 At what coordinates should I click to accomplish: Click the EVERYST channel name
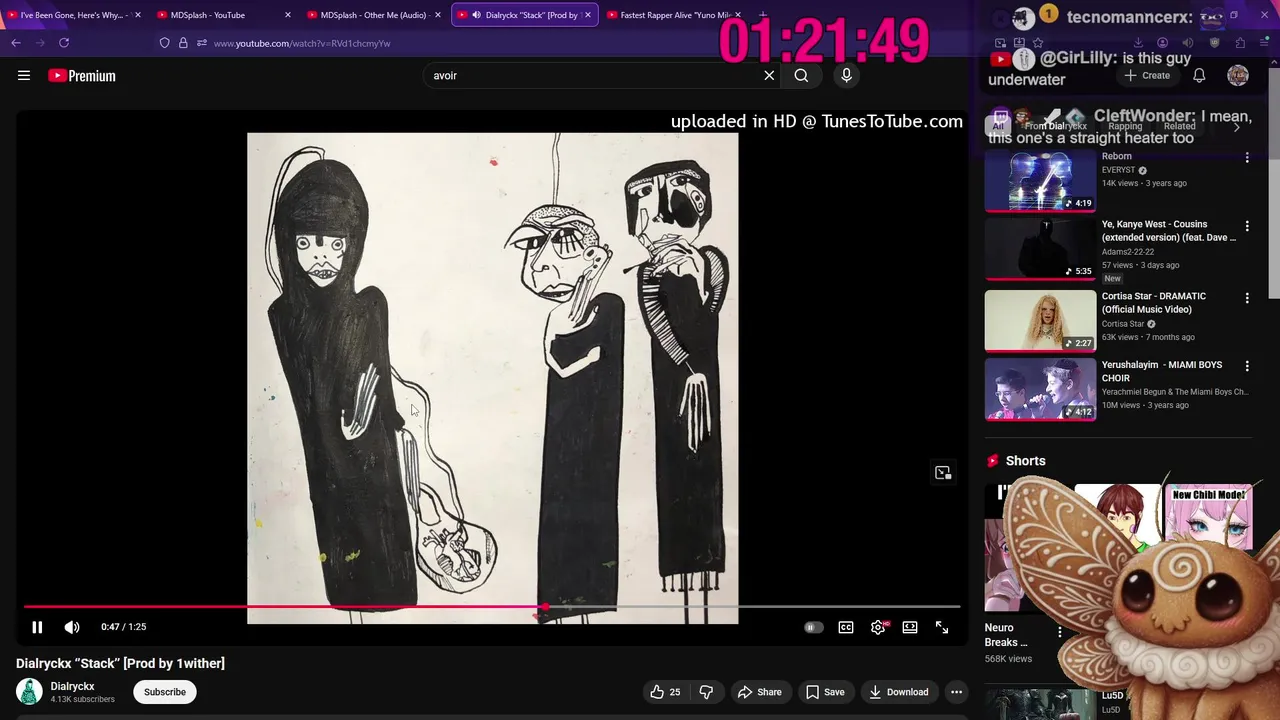click(1118, 170)
